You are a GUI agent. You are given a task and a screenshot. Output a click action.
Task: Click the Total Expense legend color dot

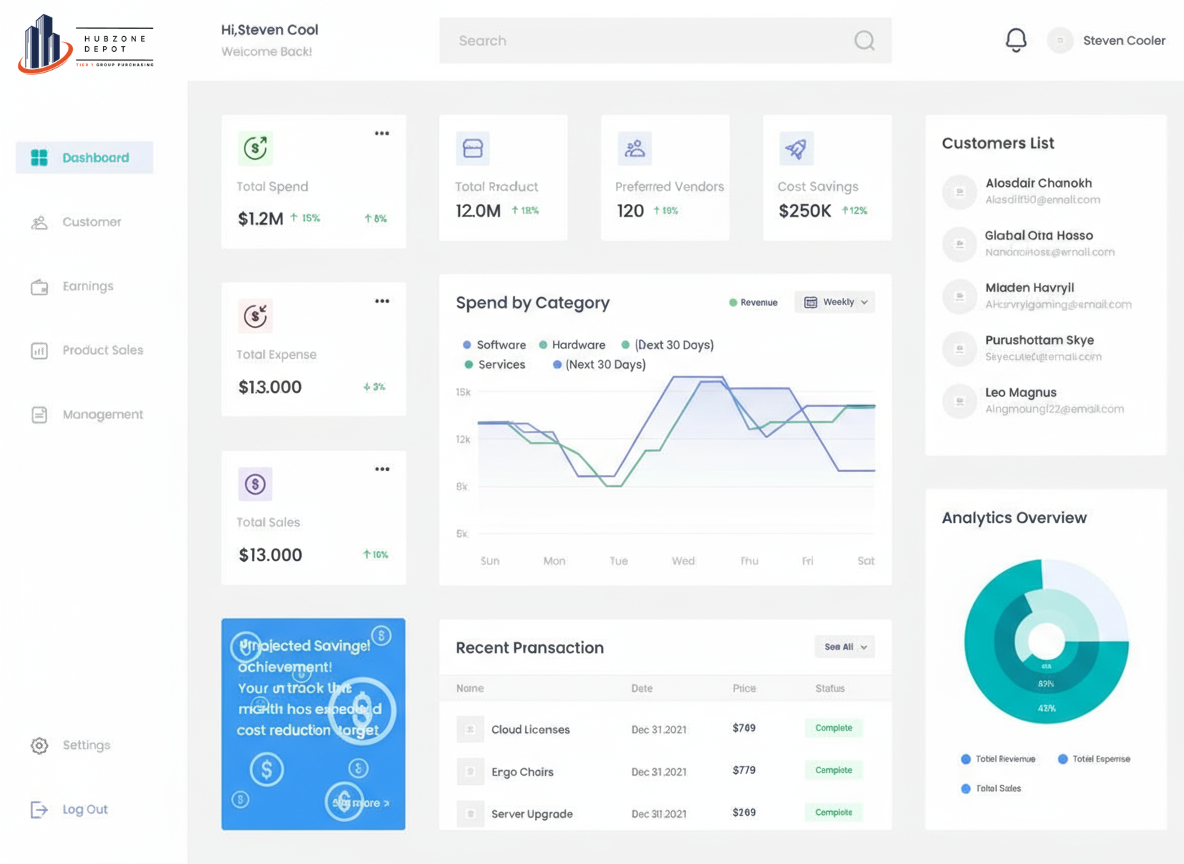1063,759
